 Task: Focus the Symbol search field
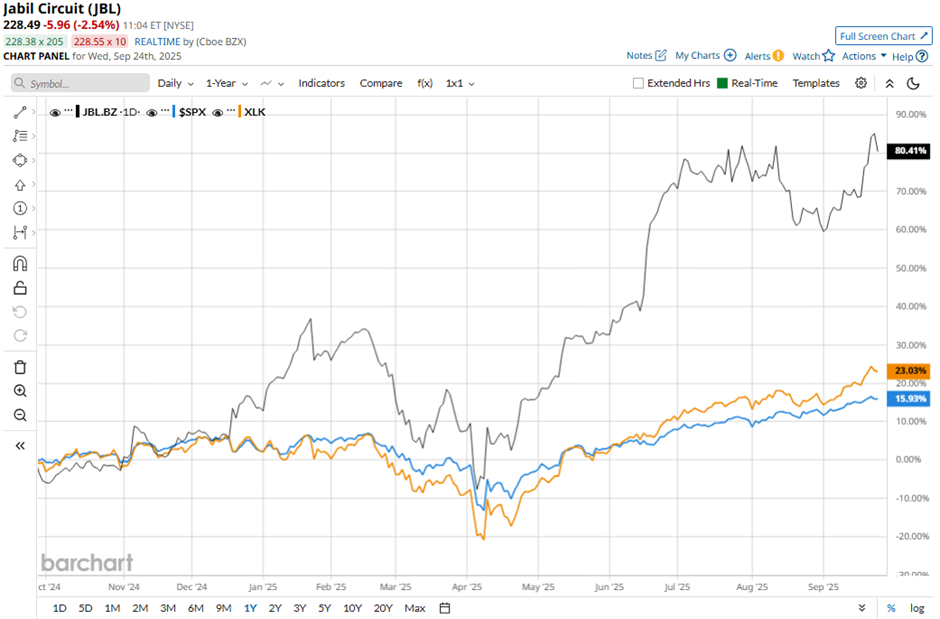coord(80,83)
